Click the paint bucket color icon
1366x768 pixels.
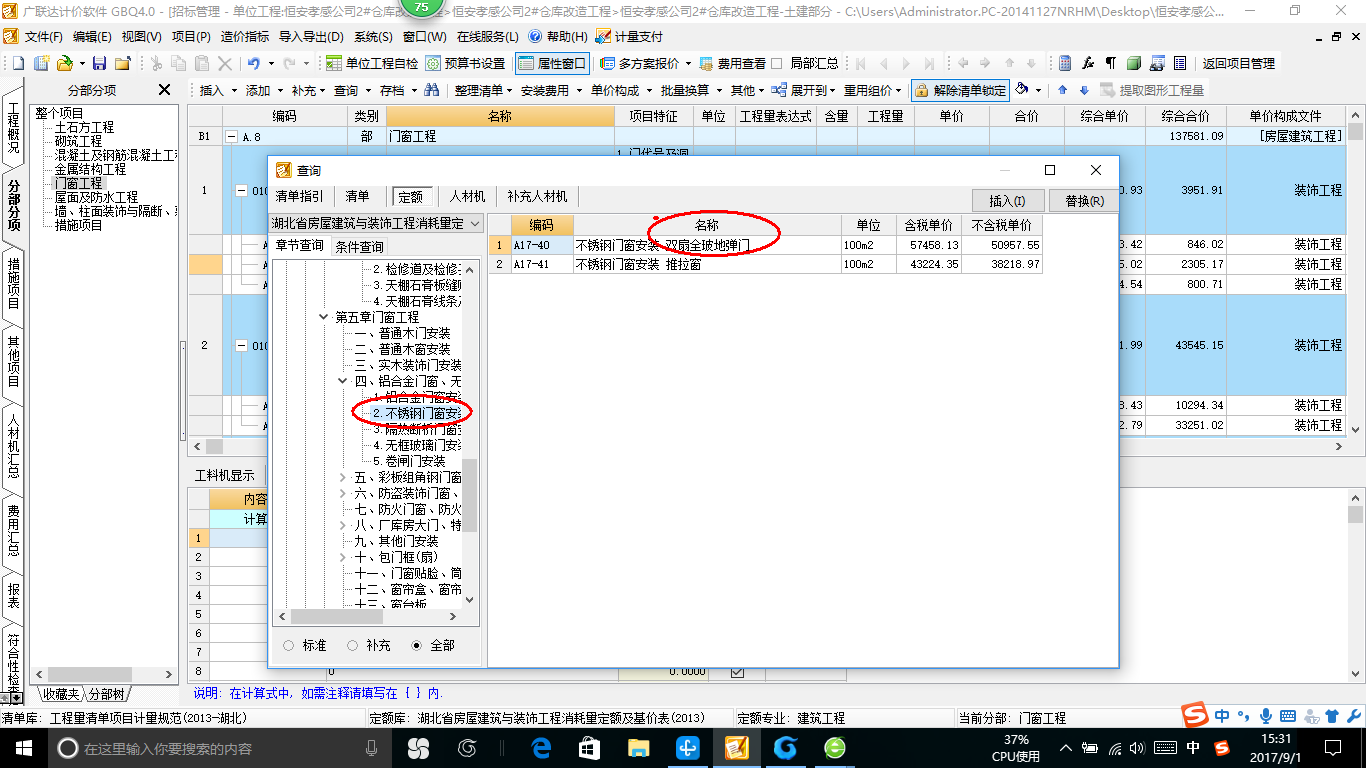pos(1021,89)
